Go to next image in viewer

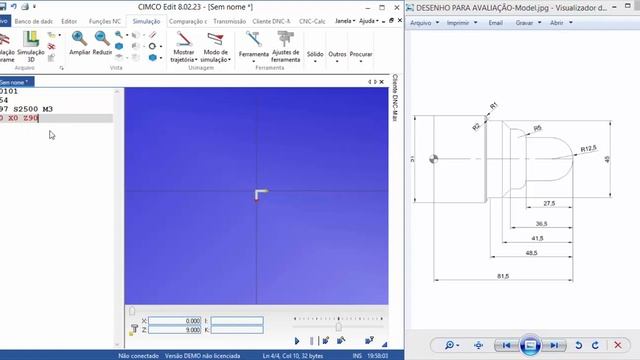(554, 345)
